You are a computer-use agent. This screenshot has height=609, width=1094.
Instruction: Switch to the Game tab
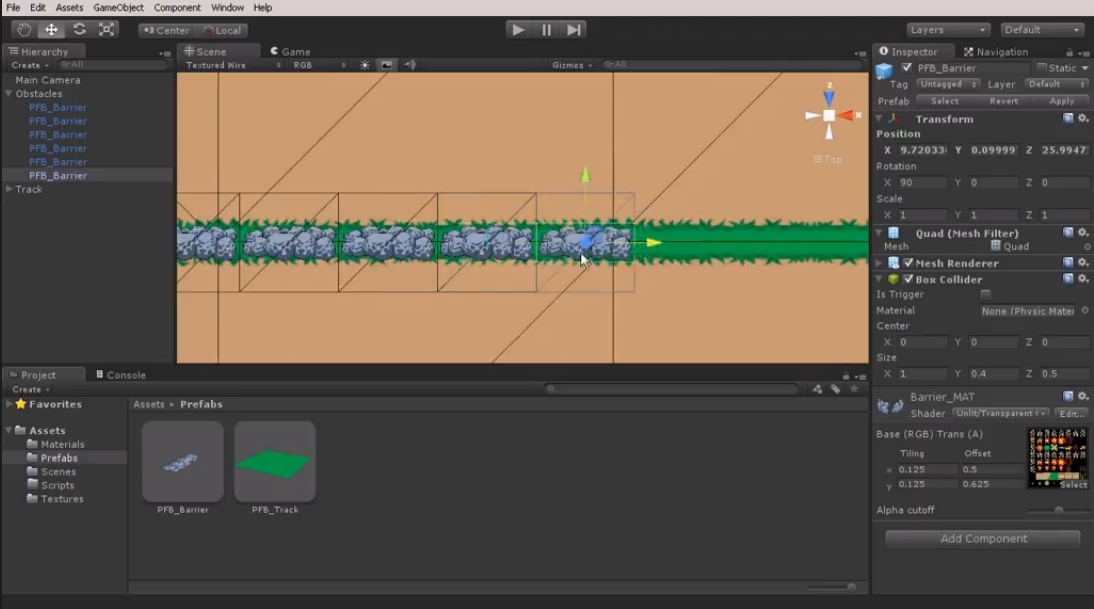pos(290,52)
